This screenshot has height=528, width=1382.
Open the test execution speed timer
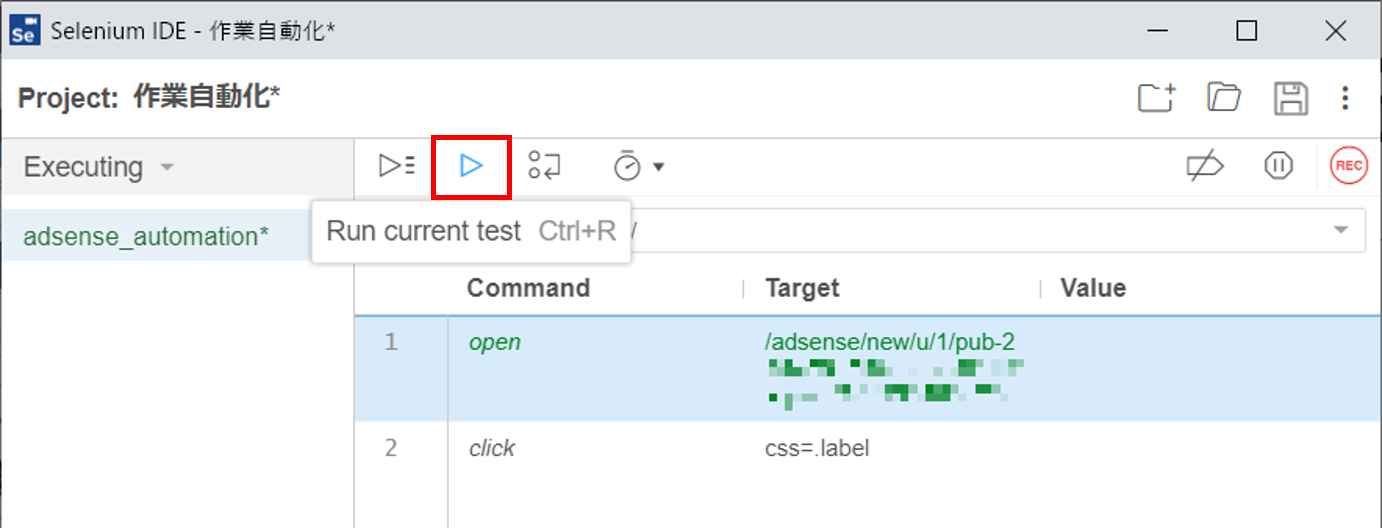[x=638, y=167]
